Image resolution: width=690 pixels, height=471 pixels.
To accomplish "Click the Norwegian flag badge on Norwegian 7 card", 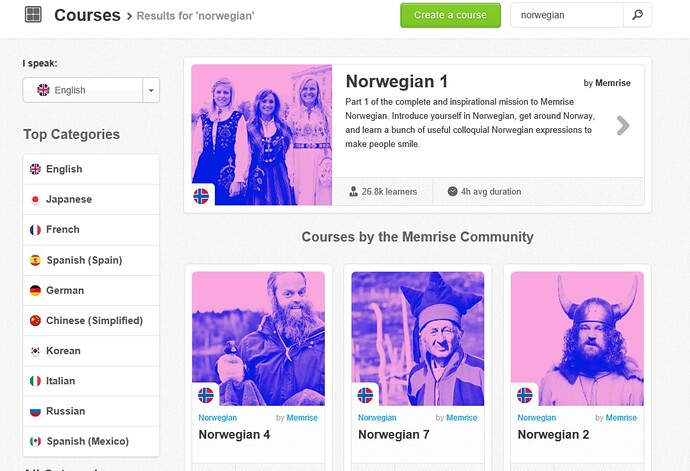I will [365, 395].
